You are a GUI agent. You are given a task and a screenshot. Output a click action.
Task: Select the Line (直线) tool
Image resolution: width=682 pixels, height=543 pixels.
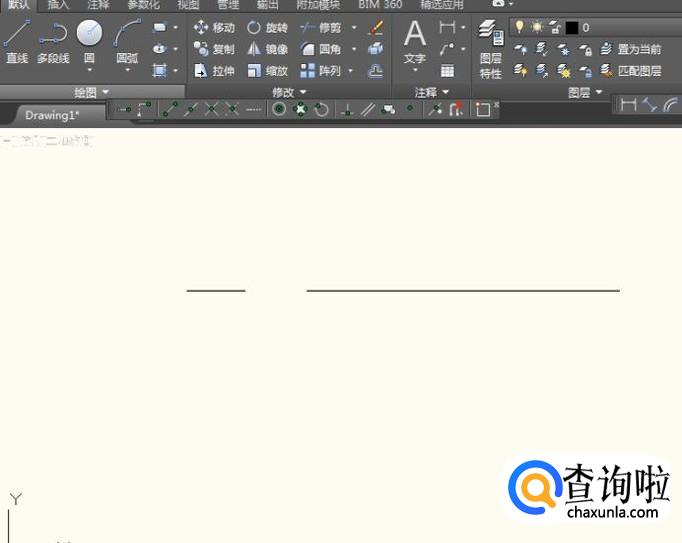(x=17, y=42)
